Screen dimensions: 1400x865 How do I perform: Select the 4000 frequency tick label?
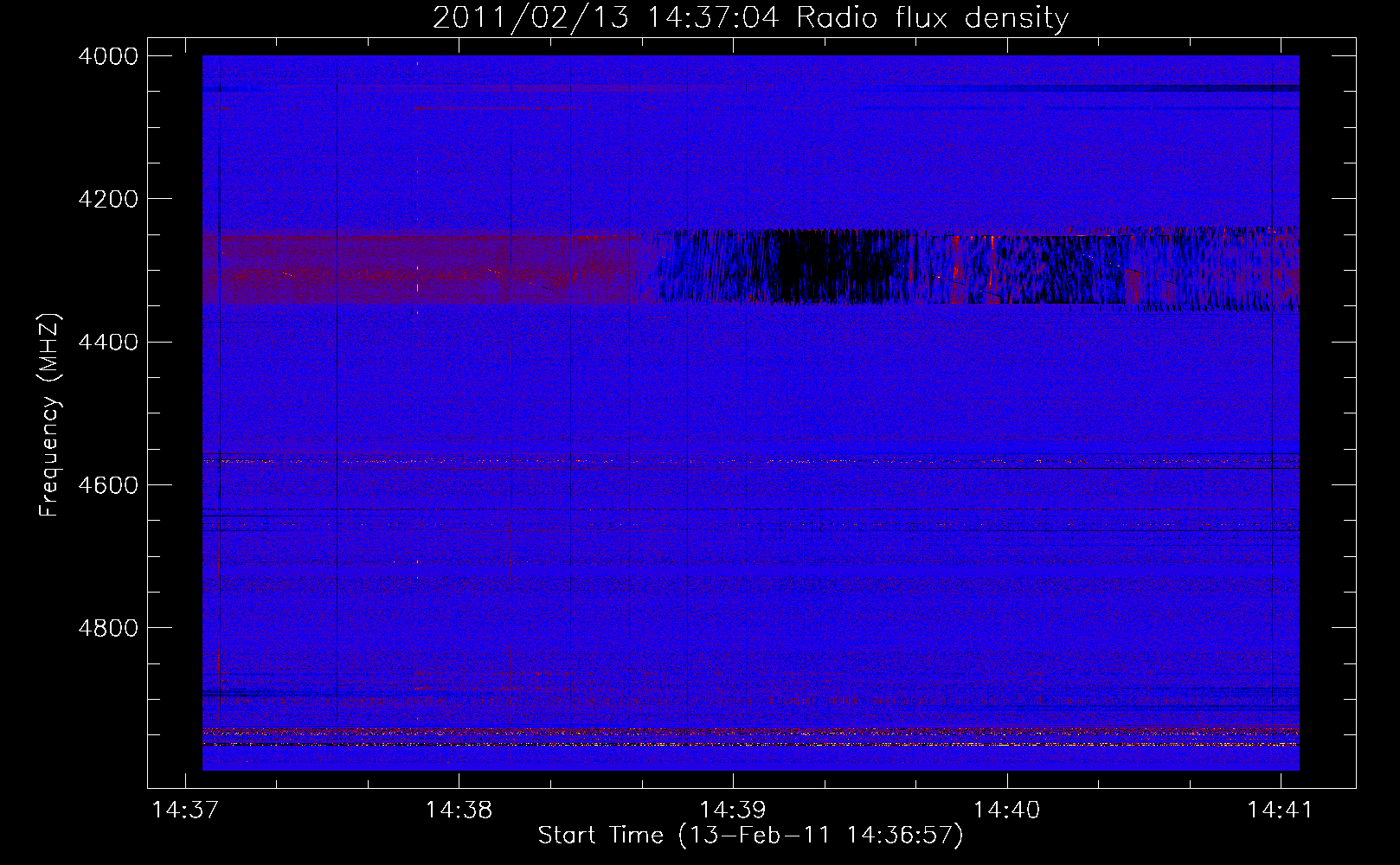(x=108, y=56)
